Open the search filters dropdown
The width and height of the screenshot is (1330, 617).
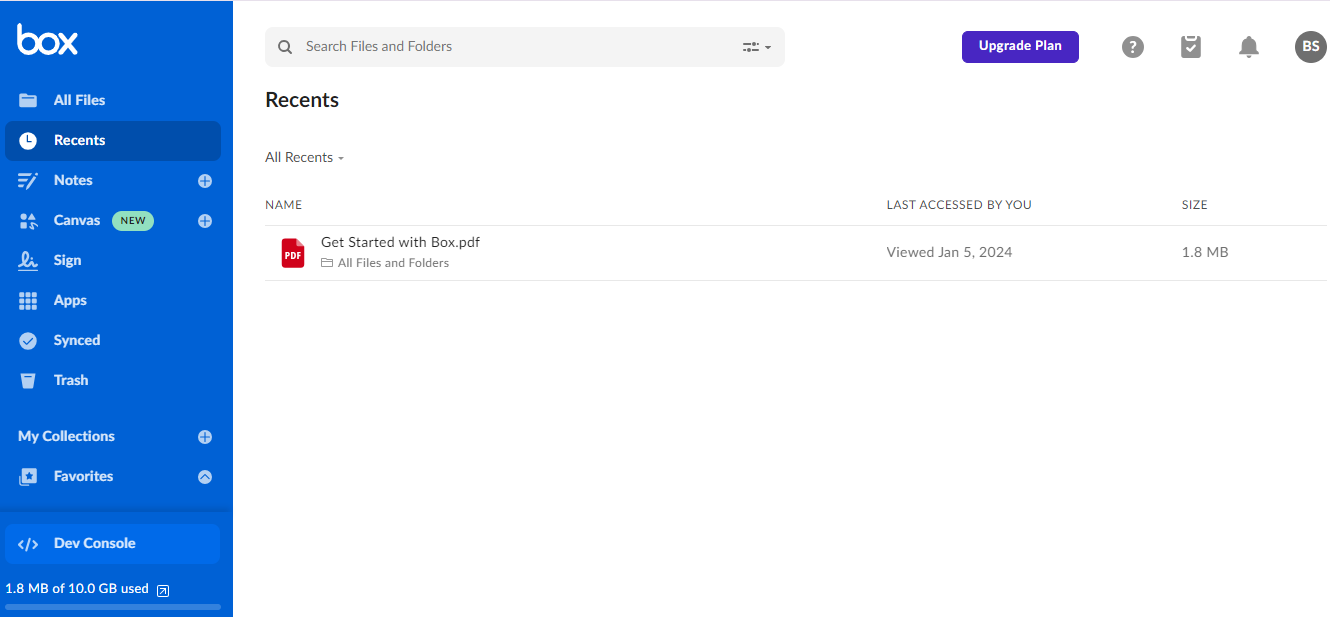point(756,46)
